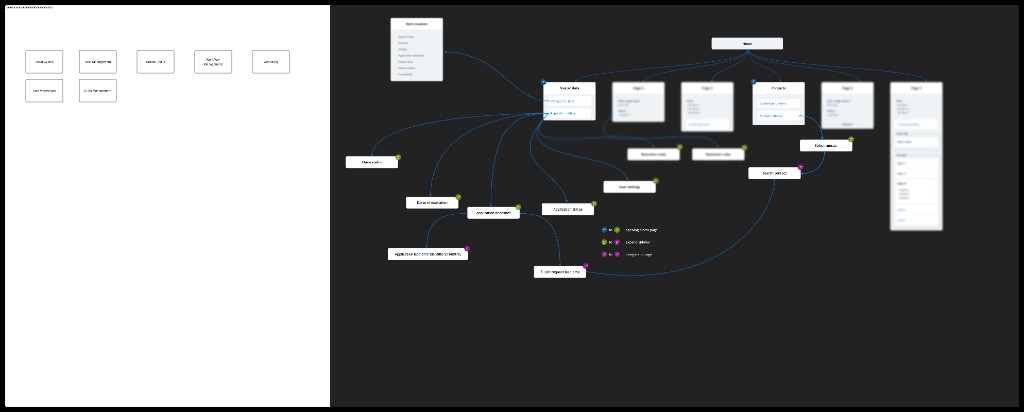Select the Search contact node

pos(775,173)
